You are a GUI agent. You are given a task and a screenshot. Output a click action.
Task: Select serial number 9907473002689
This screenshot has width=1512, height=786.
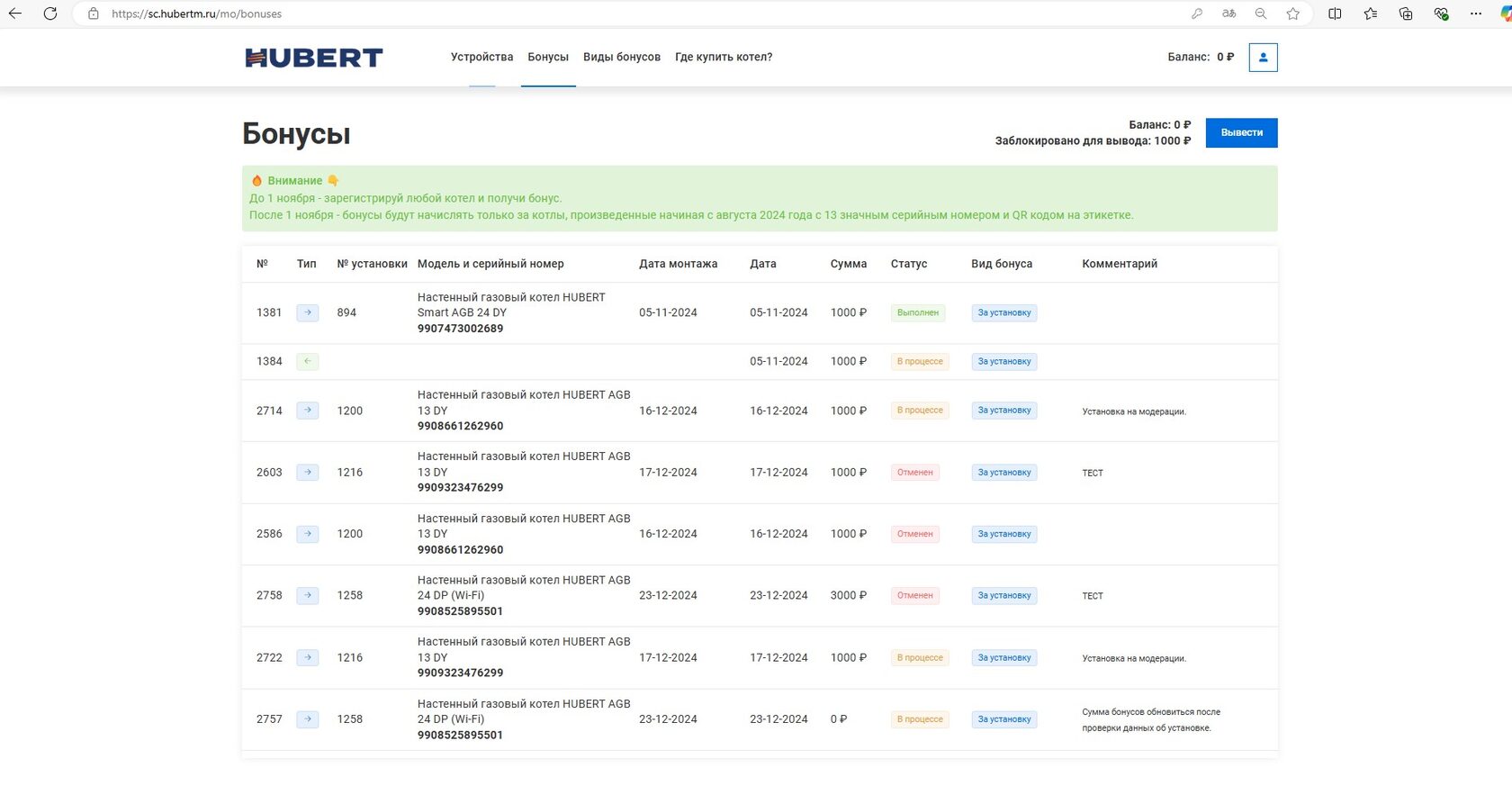[461, 329]
